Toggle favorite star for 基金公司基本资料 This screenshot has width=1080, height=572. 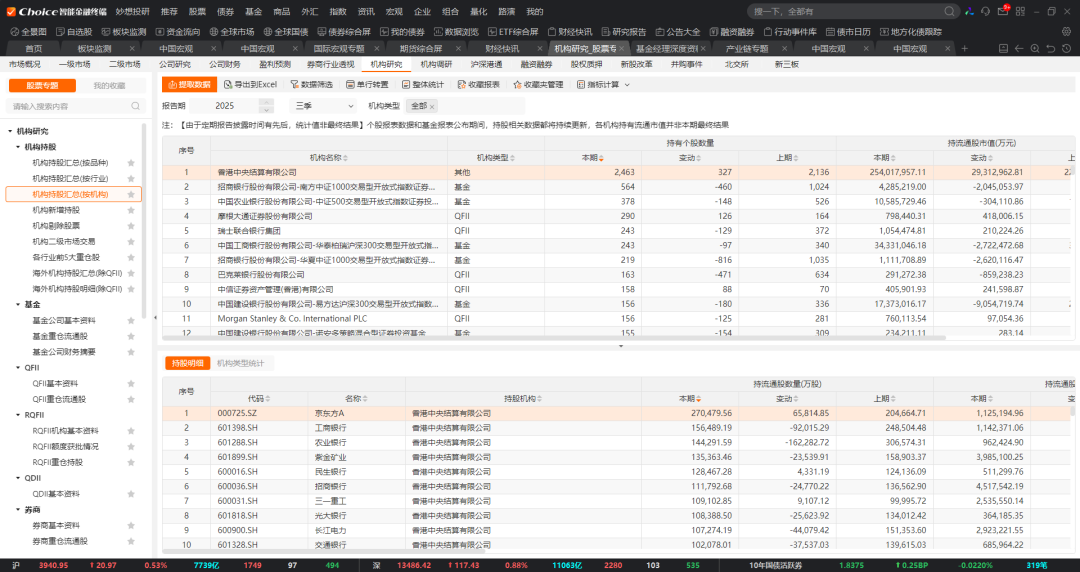pyautogui.click(x=131, y=320)
